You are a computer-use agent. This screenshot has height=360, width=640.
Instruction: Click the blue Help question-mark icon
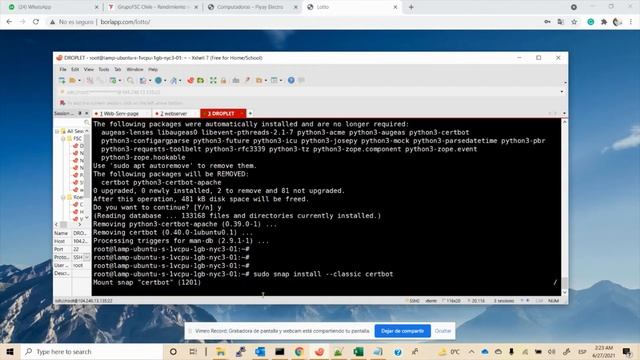(291, 80)
